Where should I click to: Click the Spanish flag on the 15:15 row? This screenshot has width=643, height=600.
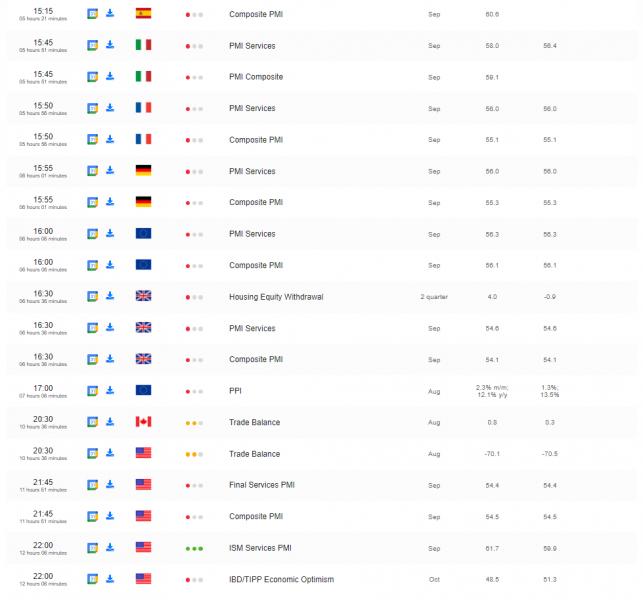(x=144, y=14)
